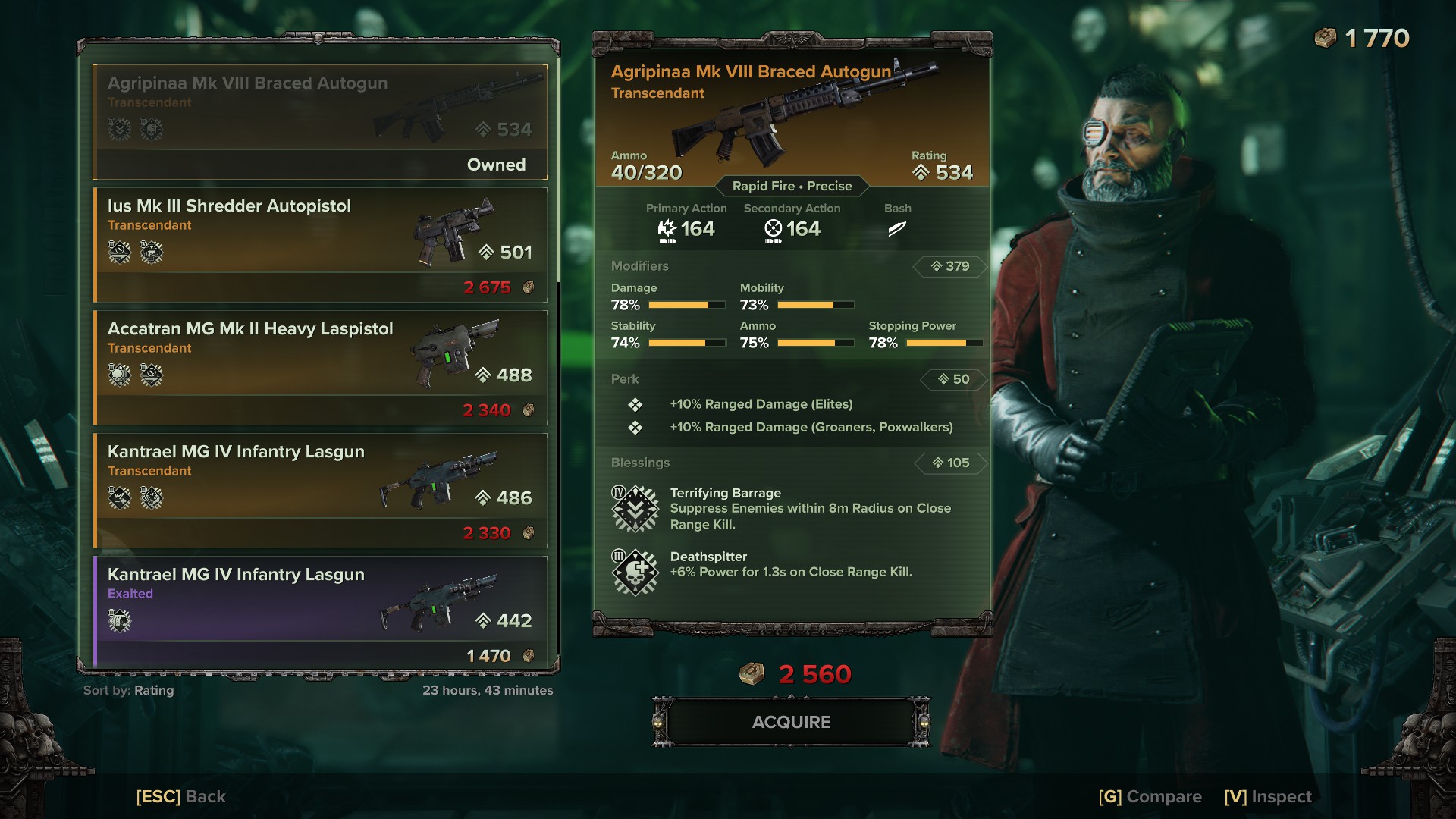Select the Transcendant Kantrael MG IV Infantry Lasgun
The image size is (1456, 819).
coord(320,491)
